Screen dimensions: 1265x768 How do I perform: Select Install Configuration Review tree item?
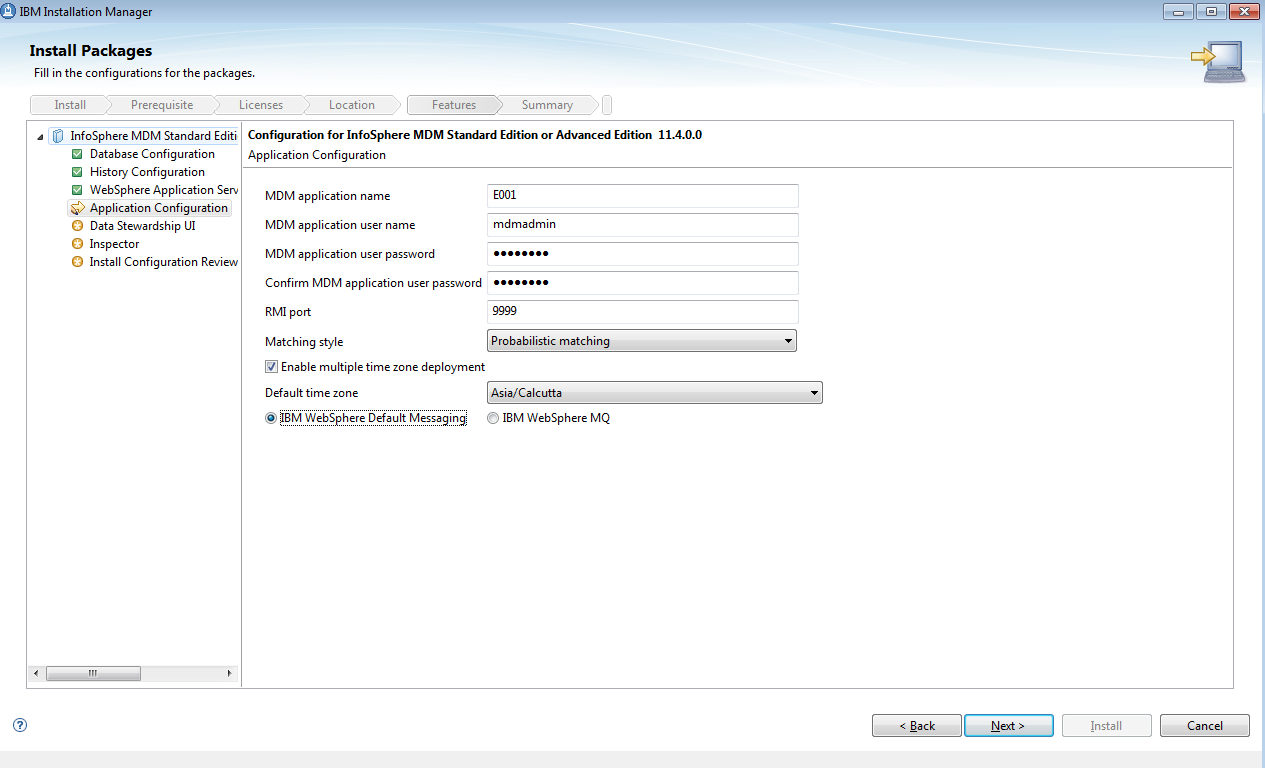point(164,262)
